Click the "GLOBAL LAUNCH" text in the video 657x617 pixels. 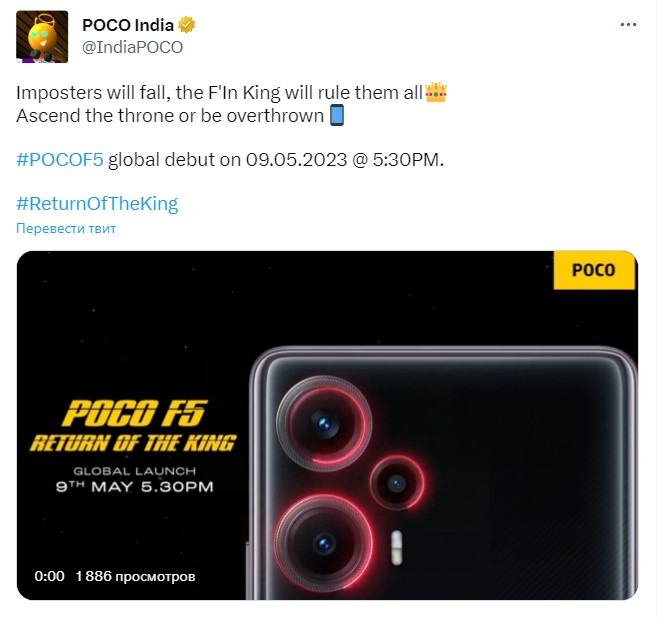135,470
